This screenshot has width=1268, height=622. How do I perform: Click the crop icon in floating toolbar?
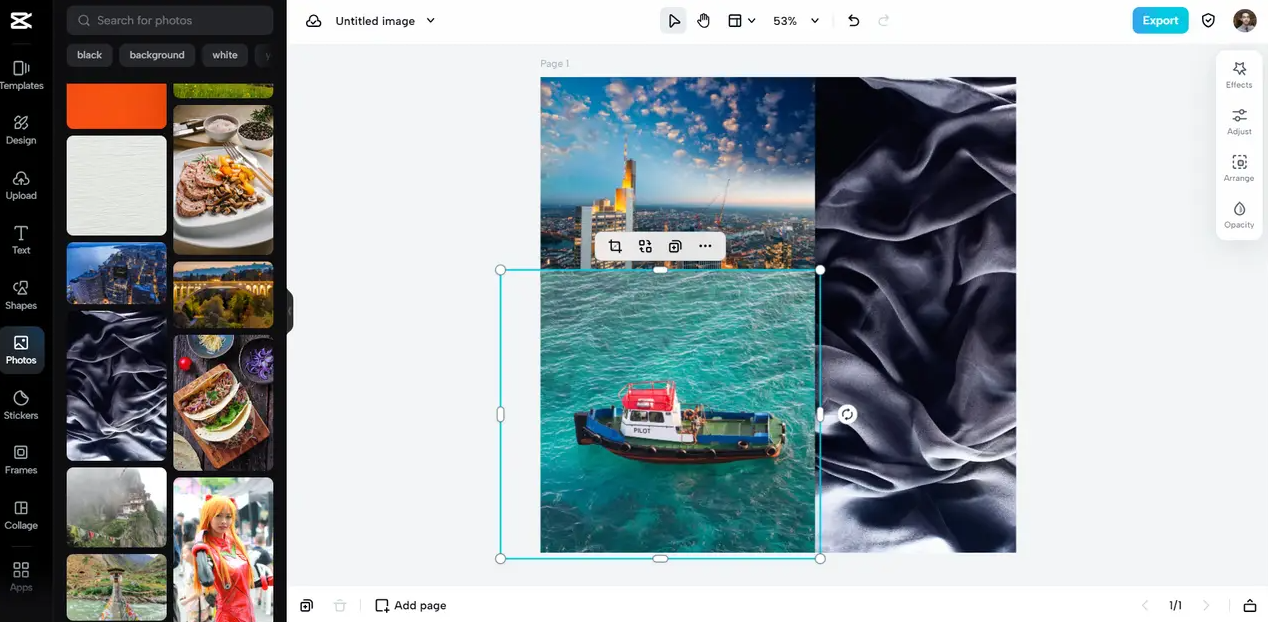click(615, 246)
